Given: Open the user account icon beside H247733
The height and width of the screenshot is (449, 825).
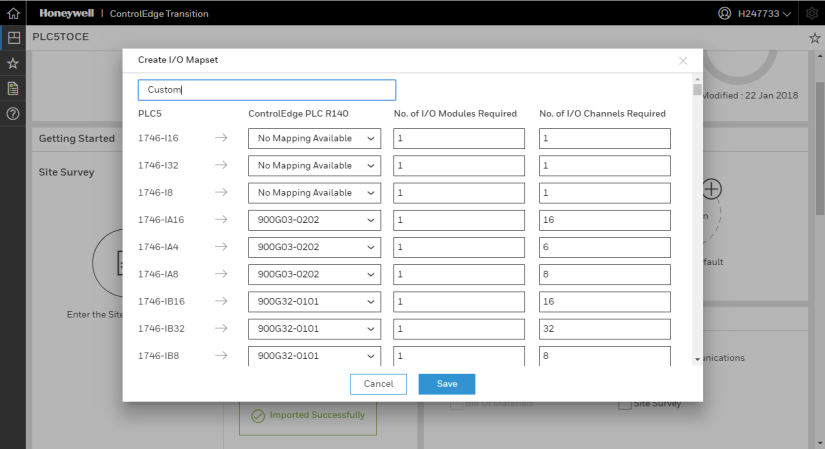Looking at the screenshot, I should 725,13.
